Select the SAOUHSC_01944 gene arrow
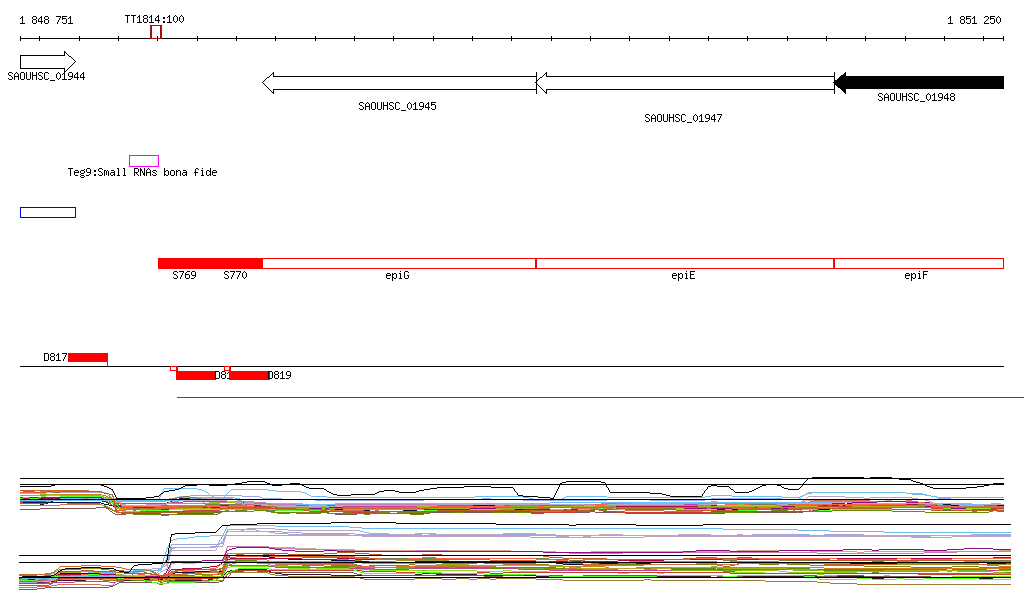Screen dimensions: 1024x611 pos(47,61)
